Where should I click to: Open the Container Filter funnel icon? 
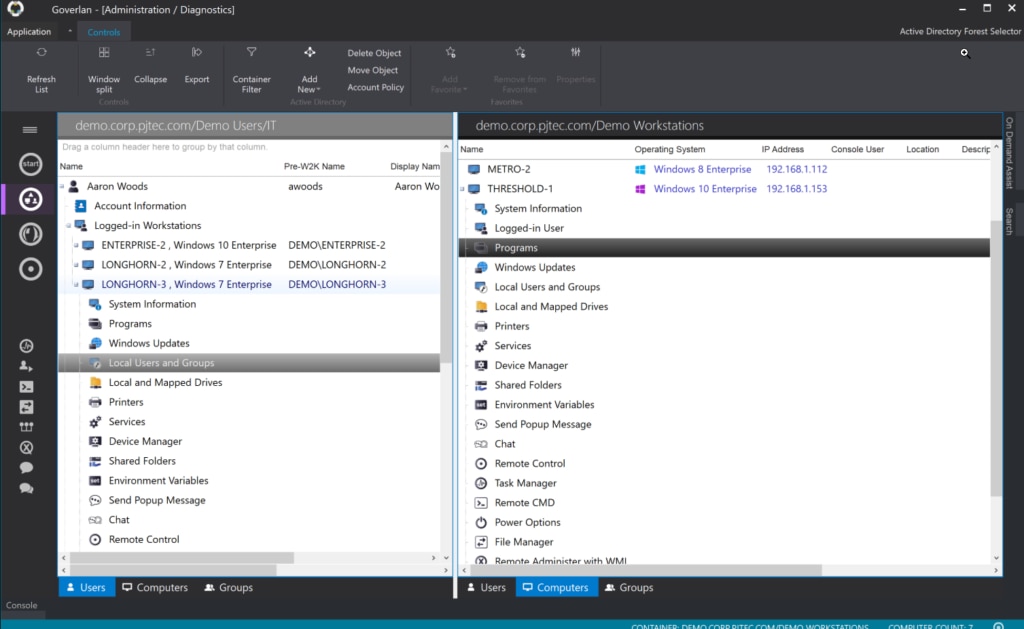coord(251,53)
